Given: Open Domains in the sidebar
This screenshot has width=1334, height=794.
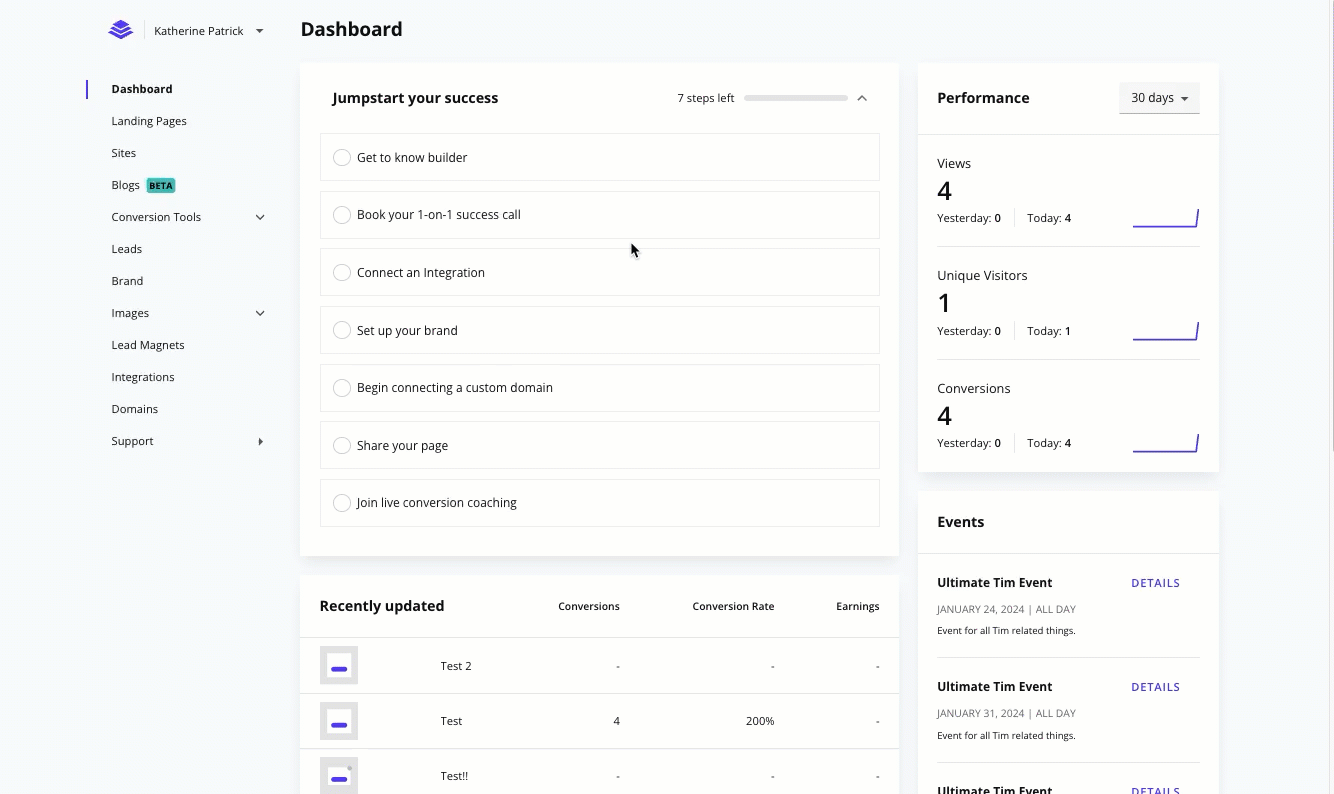Looking at the screenshot, I should click(135, 409).
